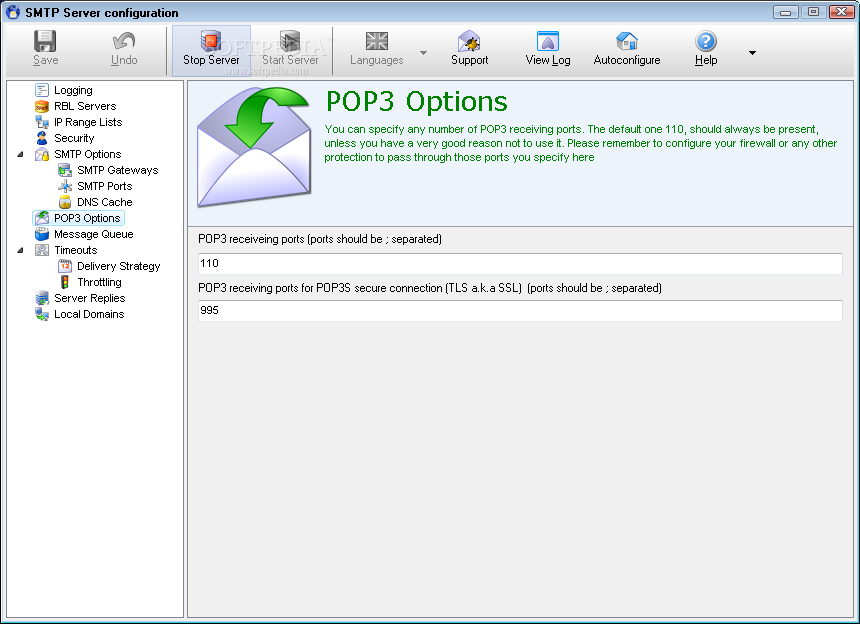
Task: Click the Start Server icon
Action: [290, 41]
